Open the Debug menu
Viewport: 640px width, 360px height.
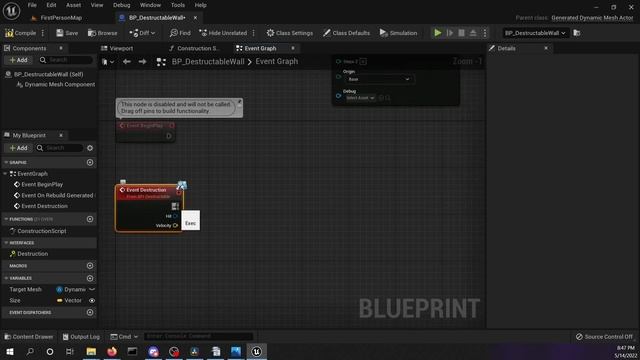click(x=121, y=5)
